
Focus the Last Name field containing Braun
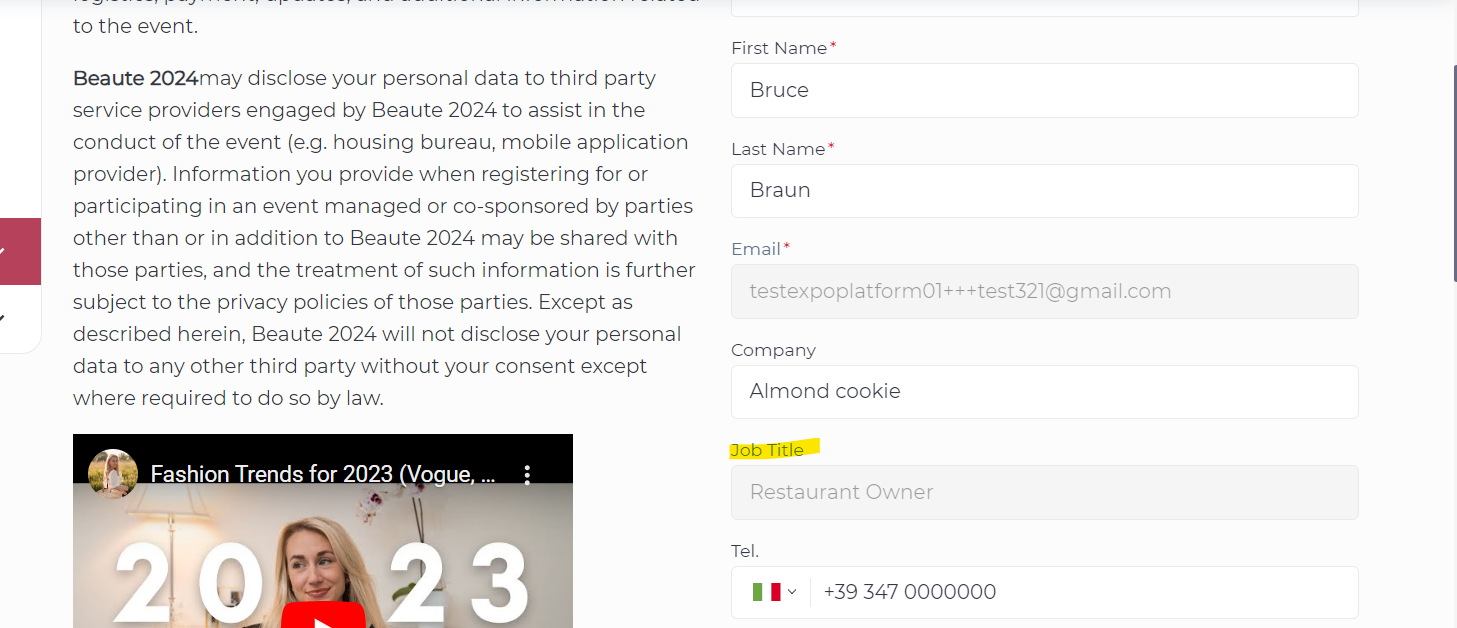tap(1044, 191)
